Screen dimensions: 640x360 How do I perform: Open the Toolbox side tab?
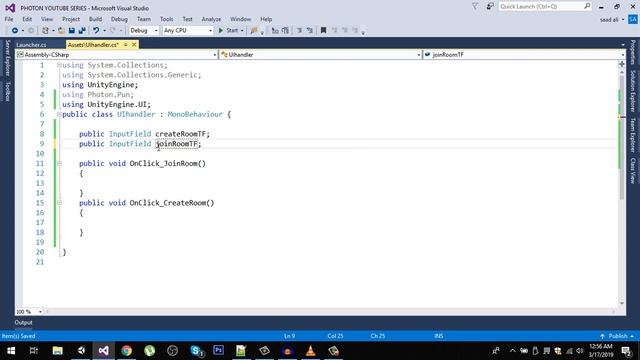(x=7, y=91)
